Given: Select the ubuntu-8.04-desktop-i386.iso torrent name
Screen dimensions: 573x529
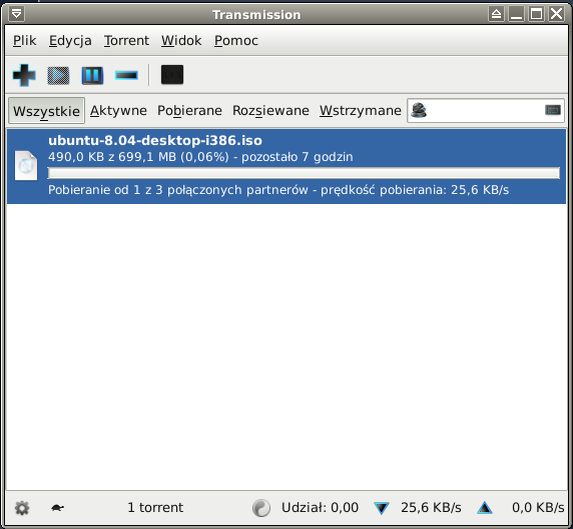Looking at the screenshot, I should (155, 141).
